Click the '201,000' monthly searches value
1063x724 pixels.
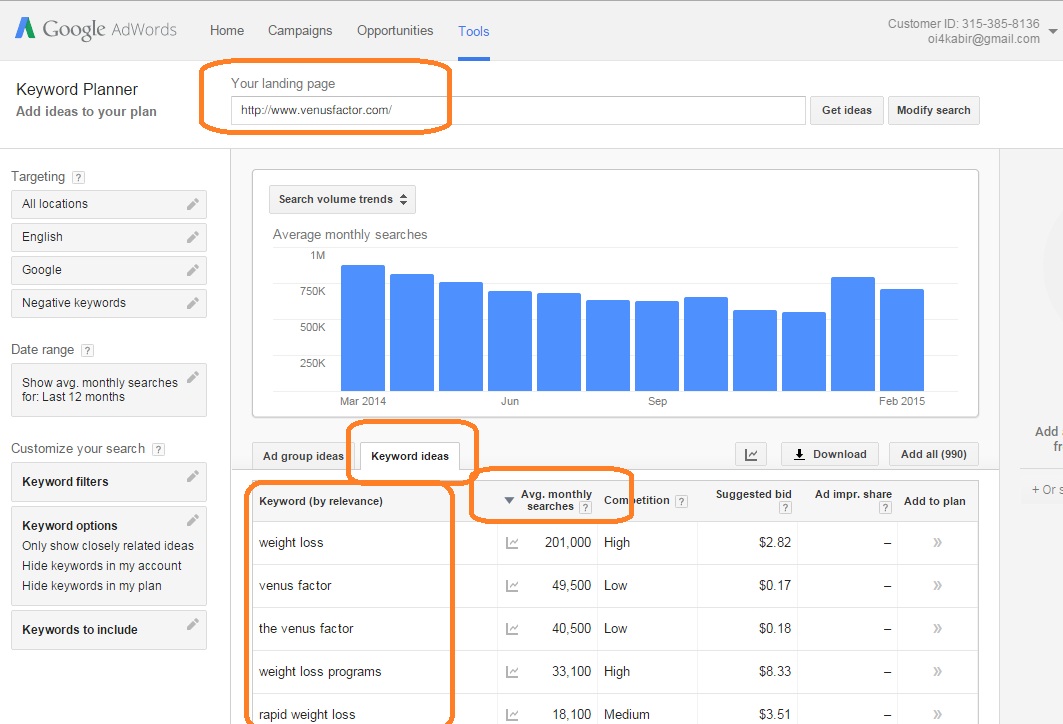click(x=567, y=542)
